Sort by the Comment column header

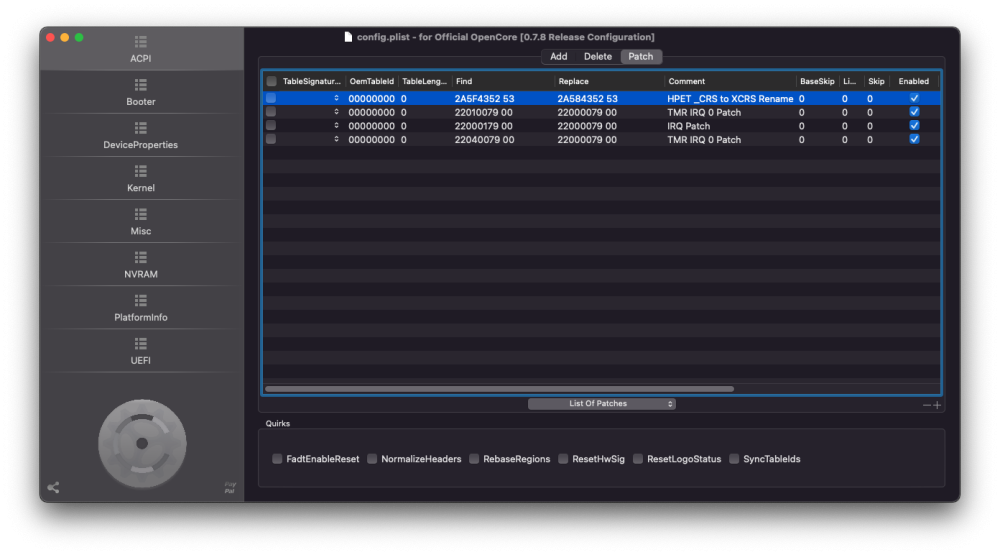pyautogui.click(x=730, y=81)
